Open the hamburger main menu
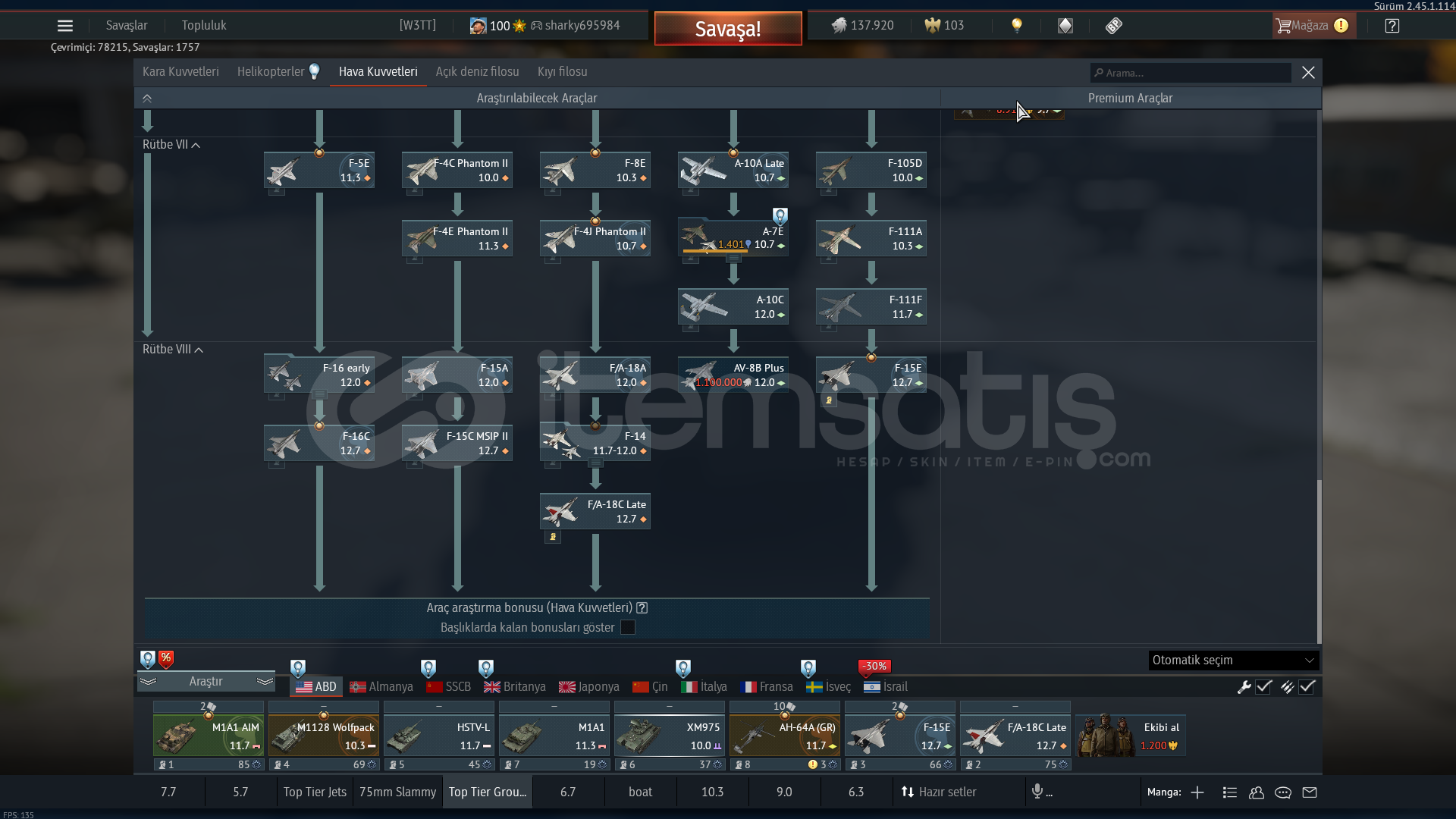 pyautogui.click(x=65, y=26)
